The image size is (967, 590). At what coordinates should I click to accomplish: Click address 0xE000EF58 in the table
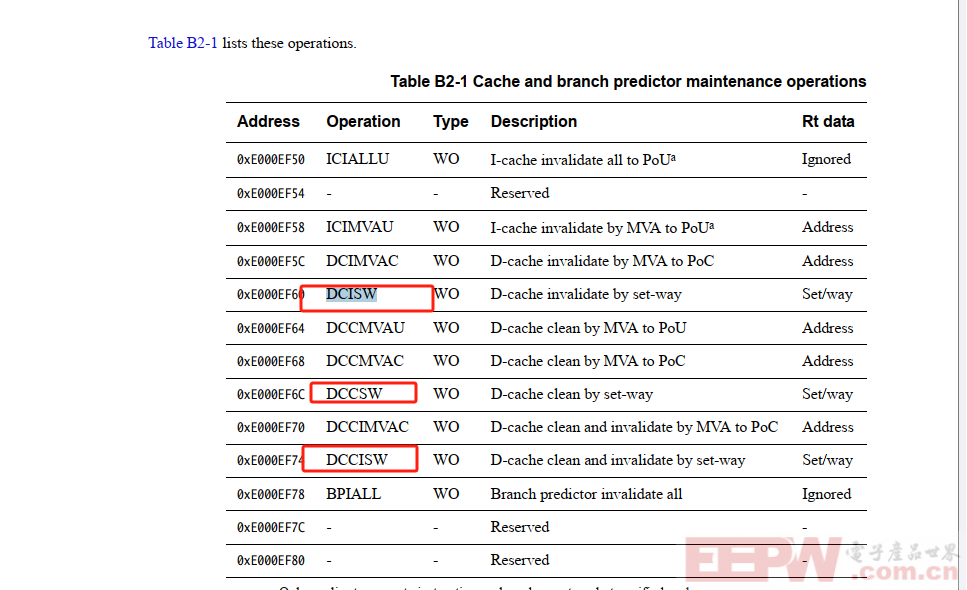point(271,227)
